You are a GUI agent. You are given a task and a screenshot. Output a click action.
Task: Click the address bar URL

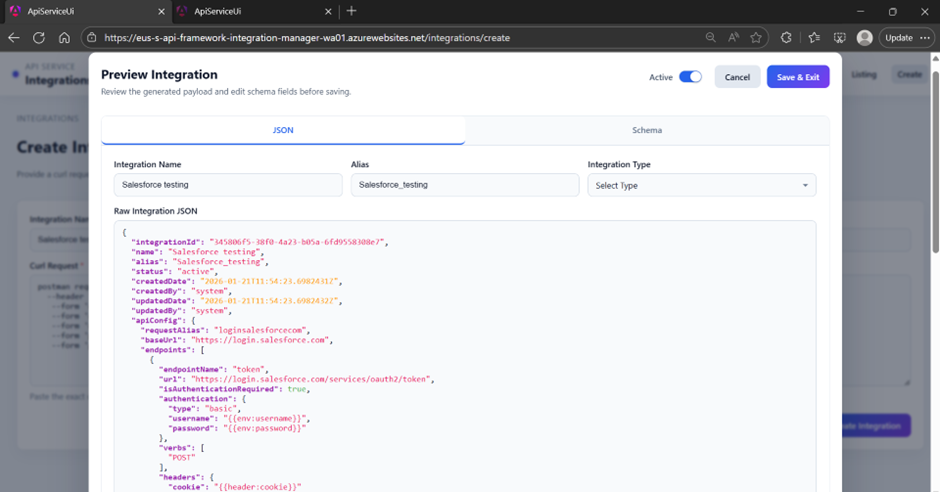click(x=307, y=38)
